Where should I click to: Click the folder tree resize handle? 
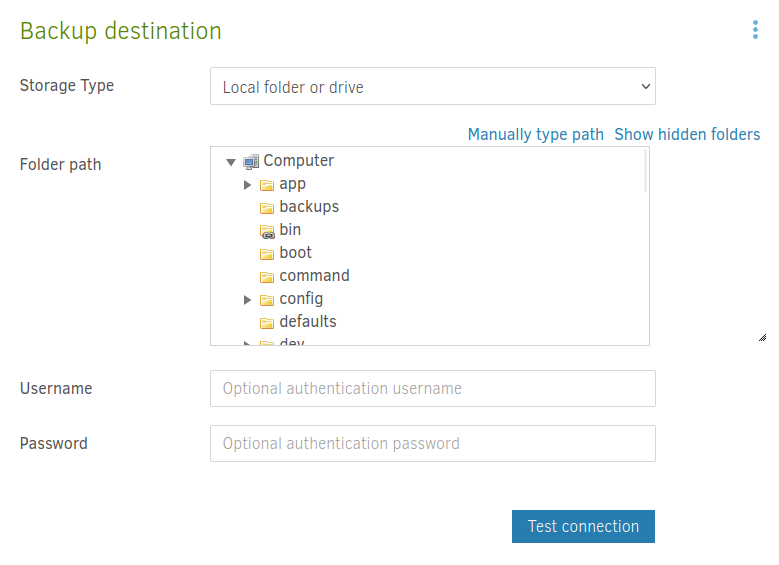tap(762, 338)
